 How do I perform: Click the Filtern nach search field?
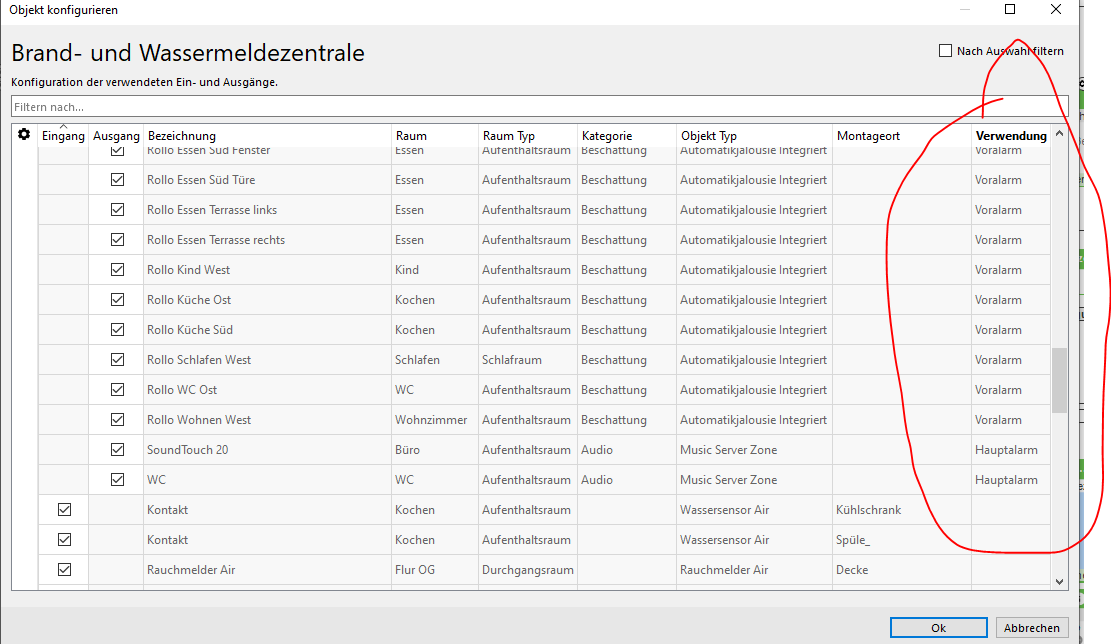540,106
